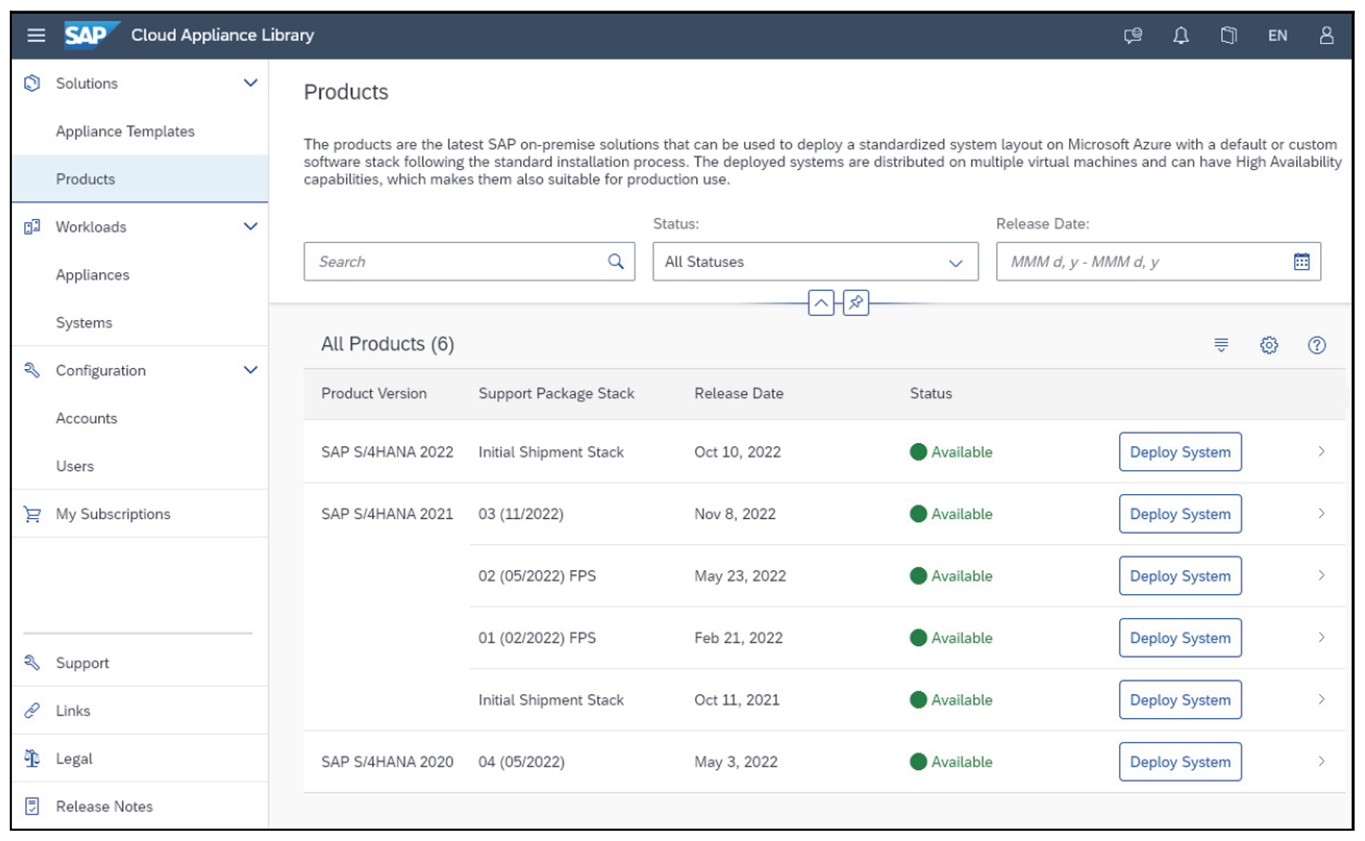Open Accounts under Configuration
The image size is (1365, 841).
pyautogui.click(x=140, y=418)
